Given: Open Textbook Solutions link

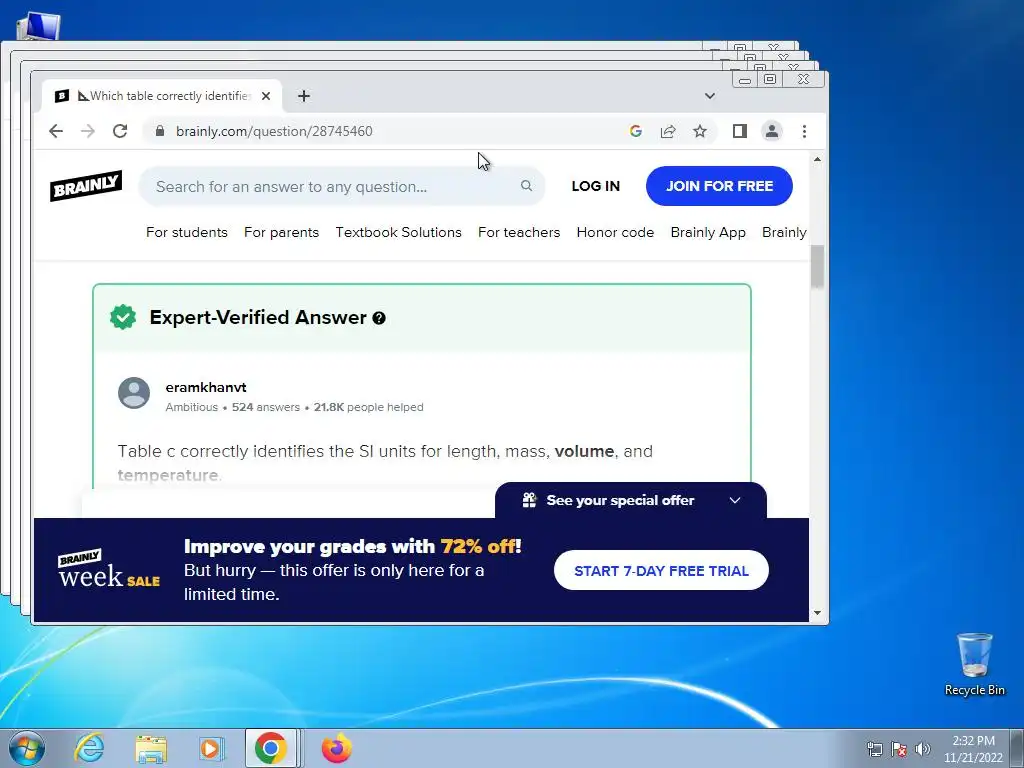Looking at the screenshot, I should pos(398,232).
